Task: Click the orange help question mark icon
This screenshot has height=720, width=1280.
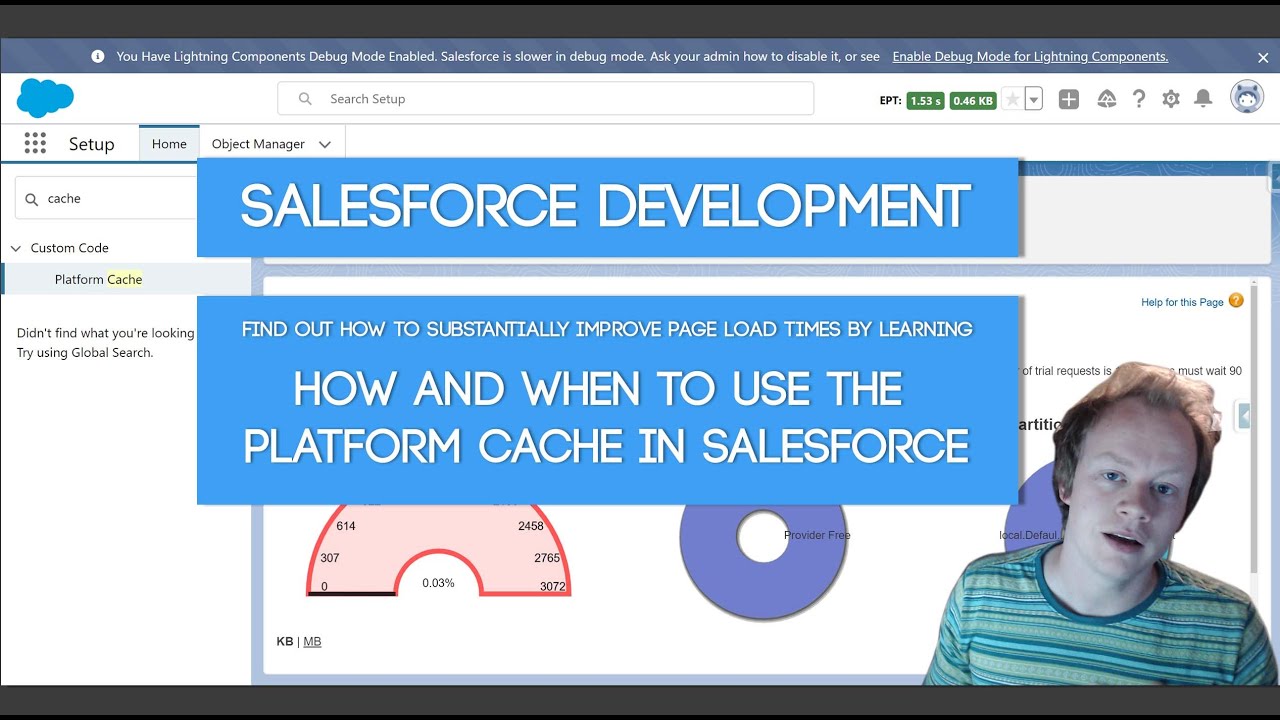Action: point(1236,300)
